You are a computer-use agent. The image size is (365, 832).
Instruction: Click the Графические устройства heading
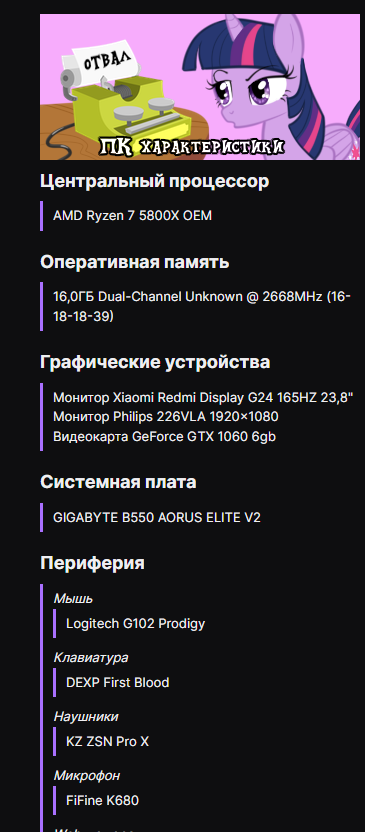(155, 362)
